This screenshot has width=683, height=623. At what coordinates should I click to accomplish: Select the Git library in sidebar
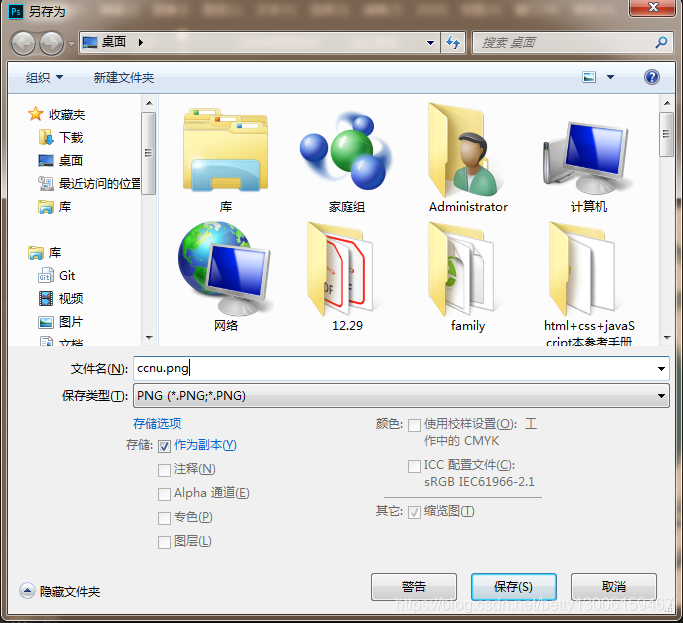pyautogui.click(x=57, y=275)
